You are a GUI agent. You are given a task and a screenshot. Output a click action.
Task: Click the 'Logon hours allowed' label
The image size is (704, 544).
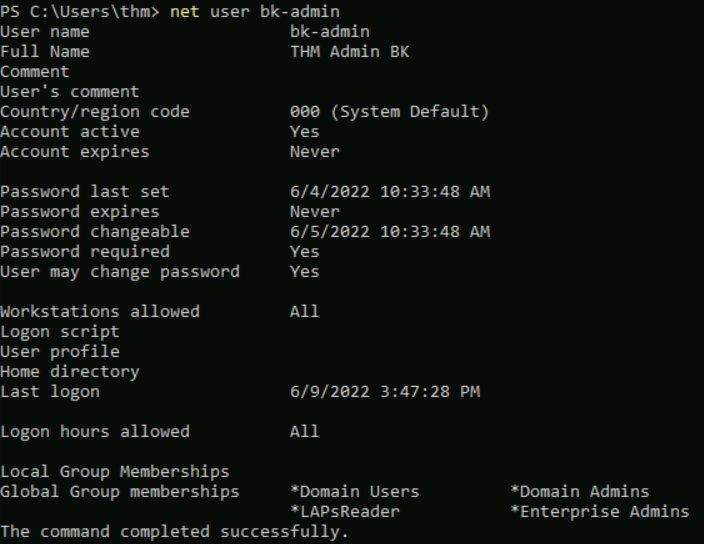pos(95,431)
